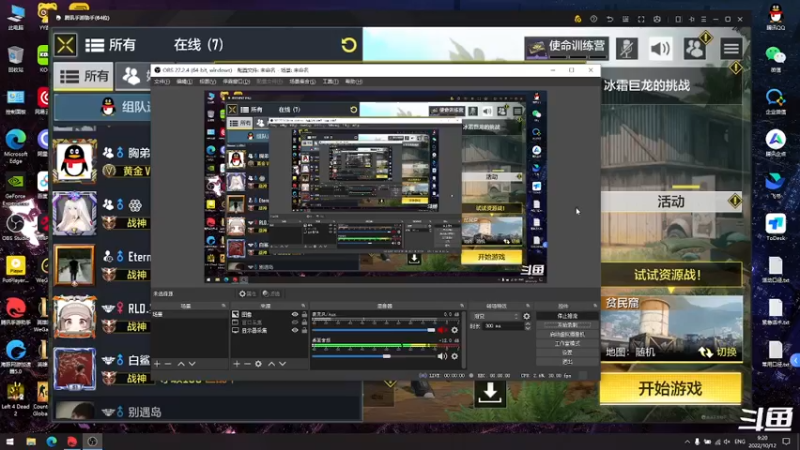Open the OBS 编辑 menu
Image resolution: width=800 pixels, height=450 pixels.
click(184, 82)
